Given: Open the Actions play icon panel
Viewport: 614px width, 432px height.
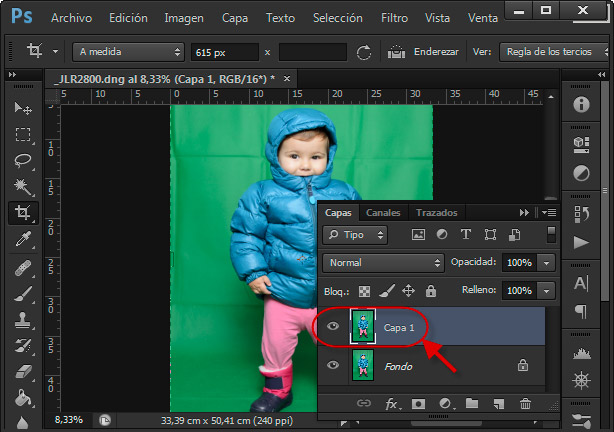Looking at the screenshot, I should point(581,242).
